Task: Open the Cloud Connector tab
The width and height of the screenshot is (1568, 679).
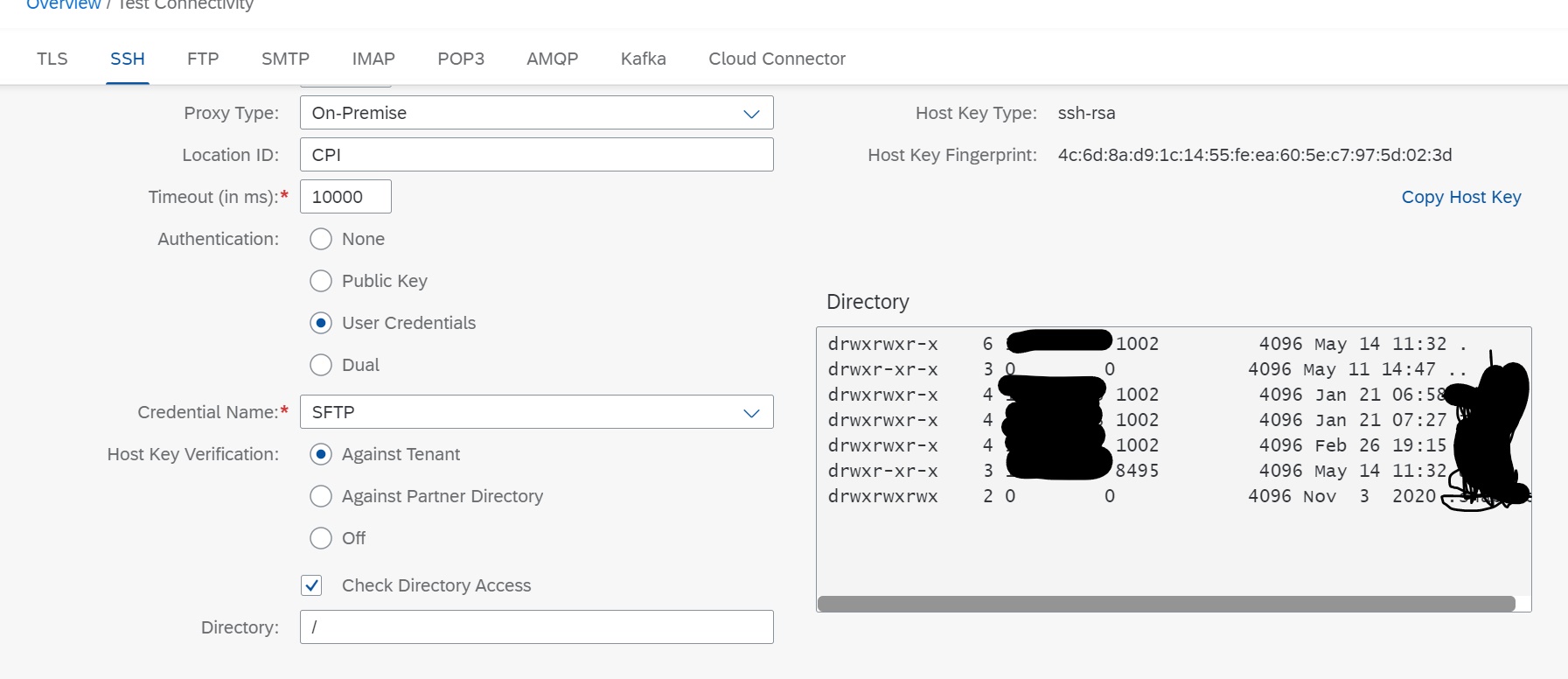Action: tap(777, 59)
